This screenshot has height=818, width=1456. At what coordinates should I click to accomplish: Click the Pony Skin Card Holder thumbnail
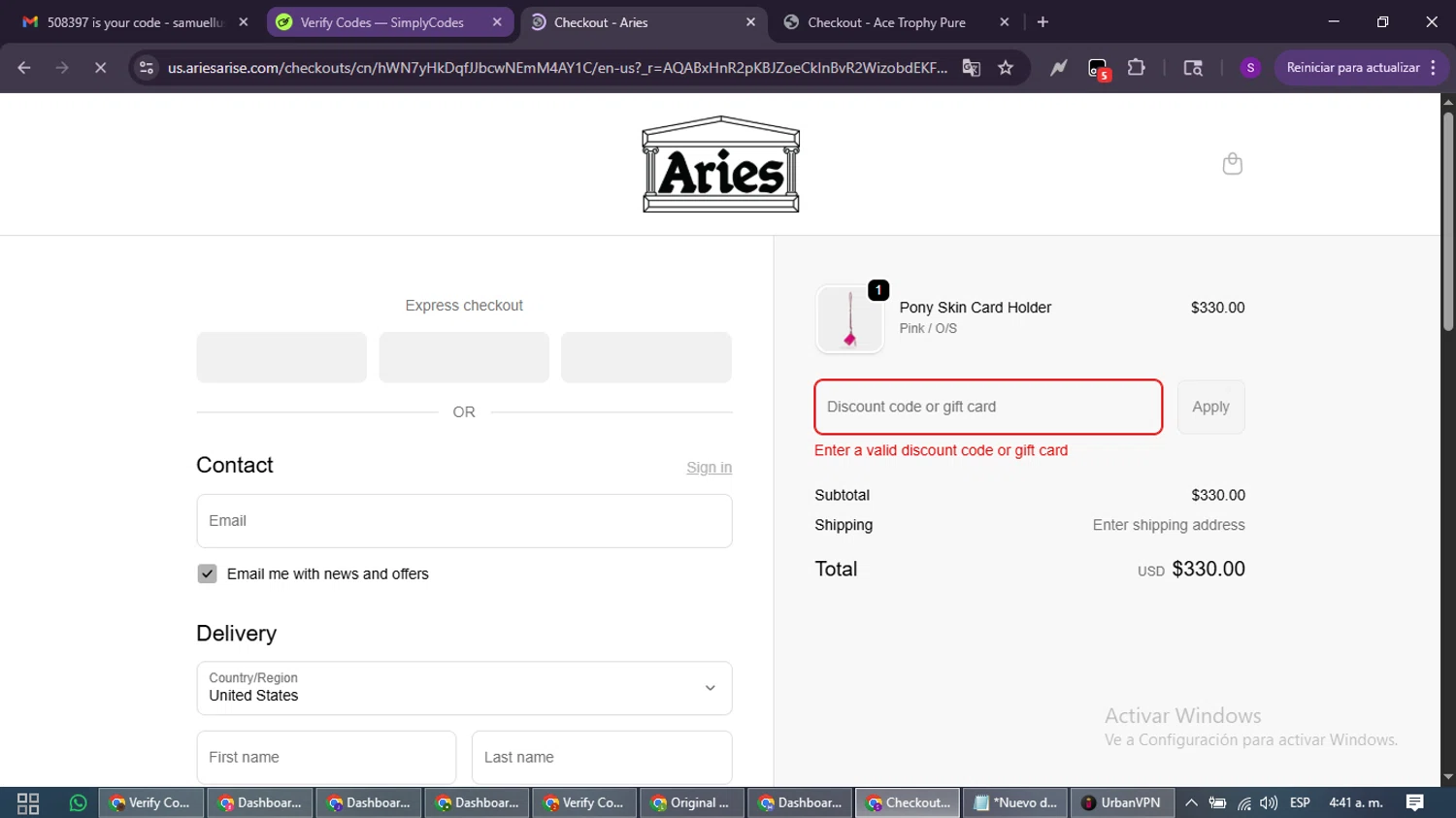click(x=849, y=319)
